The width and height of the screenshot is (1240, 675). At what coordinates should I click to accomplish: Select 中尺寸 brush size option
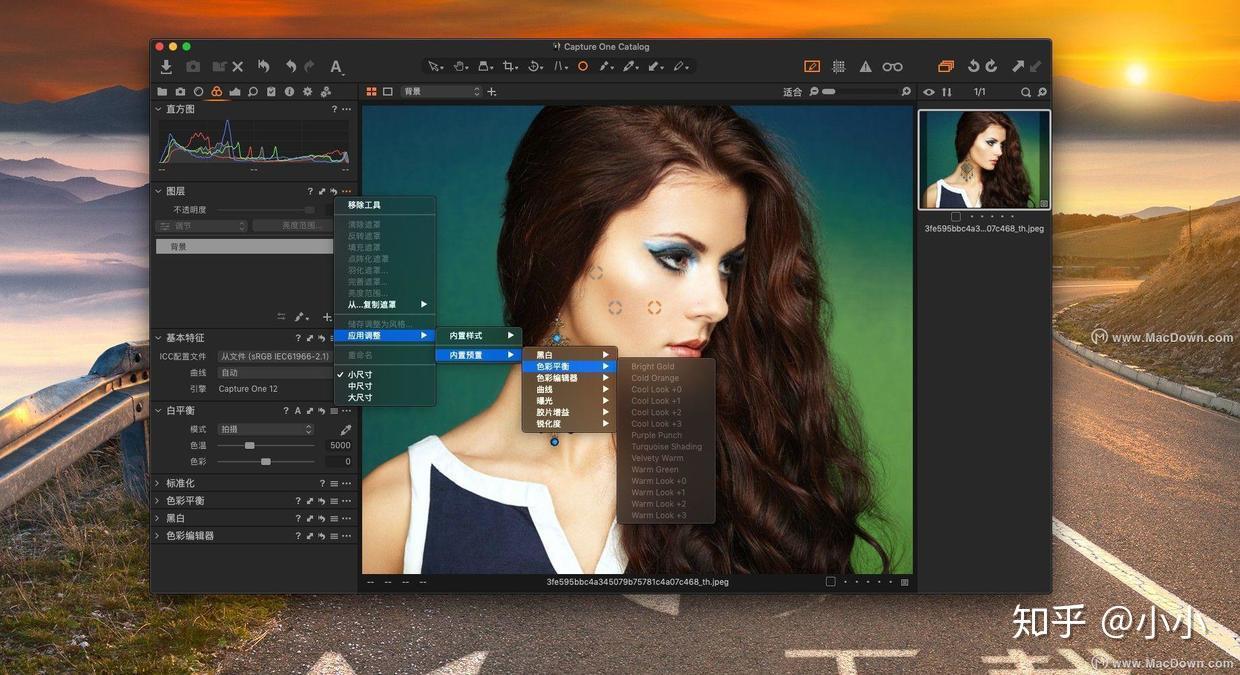click(x=358, y=386)
